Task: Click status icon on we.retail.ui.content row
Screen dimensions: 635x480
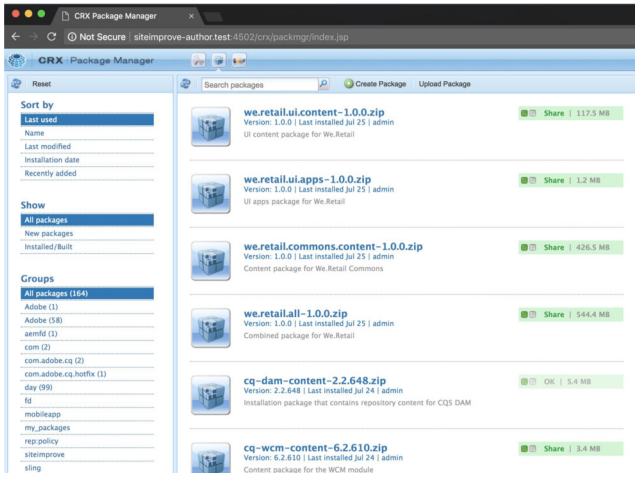Action: [528, 113]
